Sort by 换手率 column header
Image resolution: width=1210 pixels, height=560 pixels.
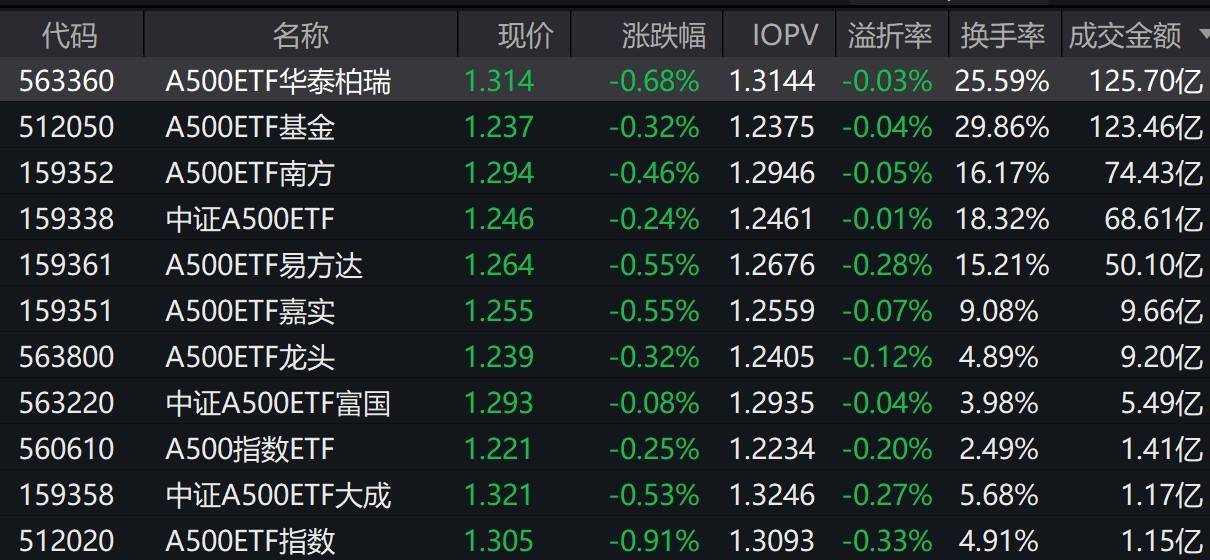point(1002,36)
